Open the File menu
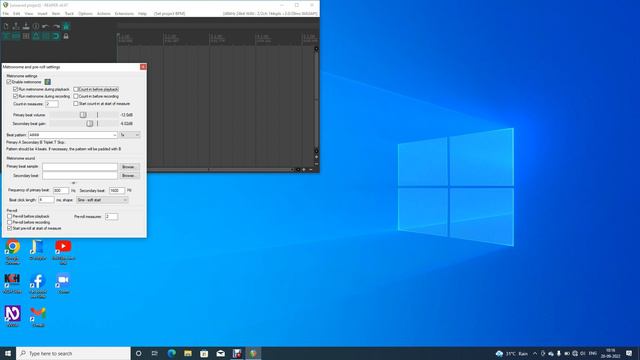Image resolution: width=640 pixels, height=360 pixels. (x=6, y=13)
